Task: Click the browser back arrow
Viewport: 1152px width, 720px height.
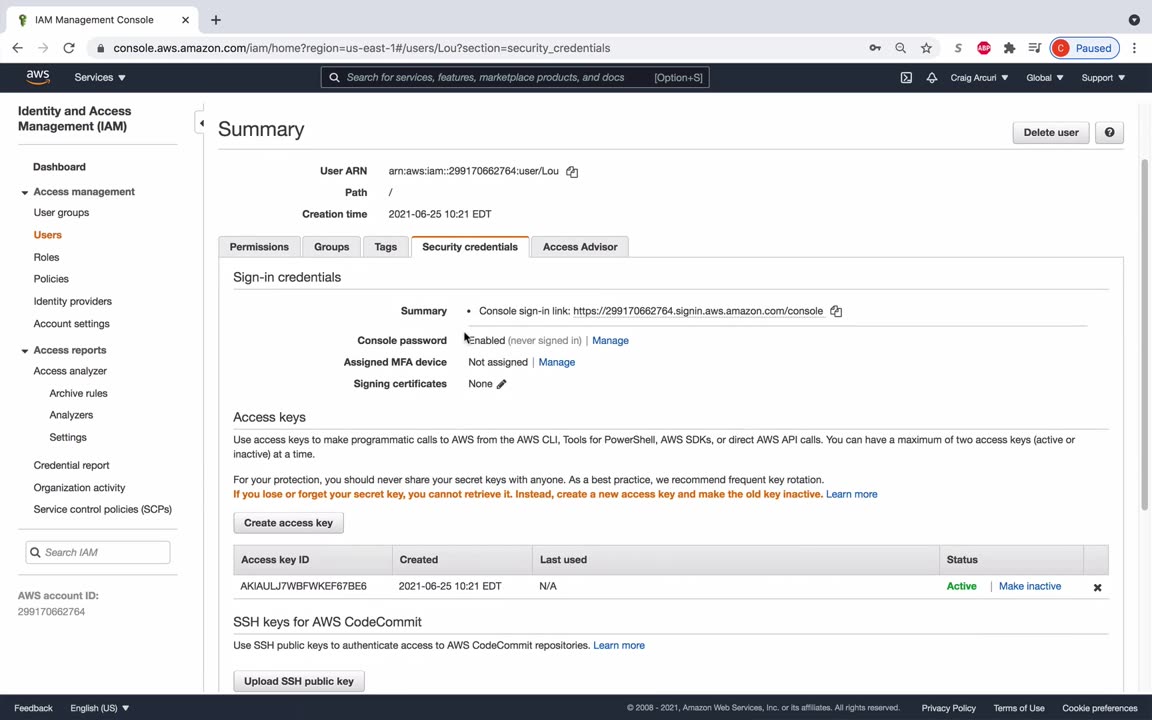Action: coord(18,48)
